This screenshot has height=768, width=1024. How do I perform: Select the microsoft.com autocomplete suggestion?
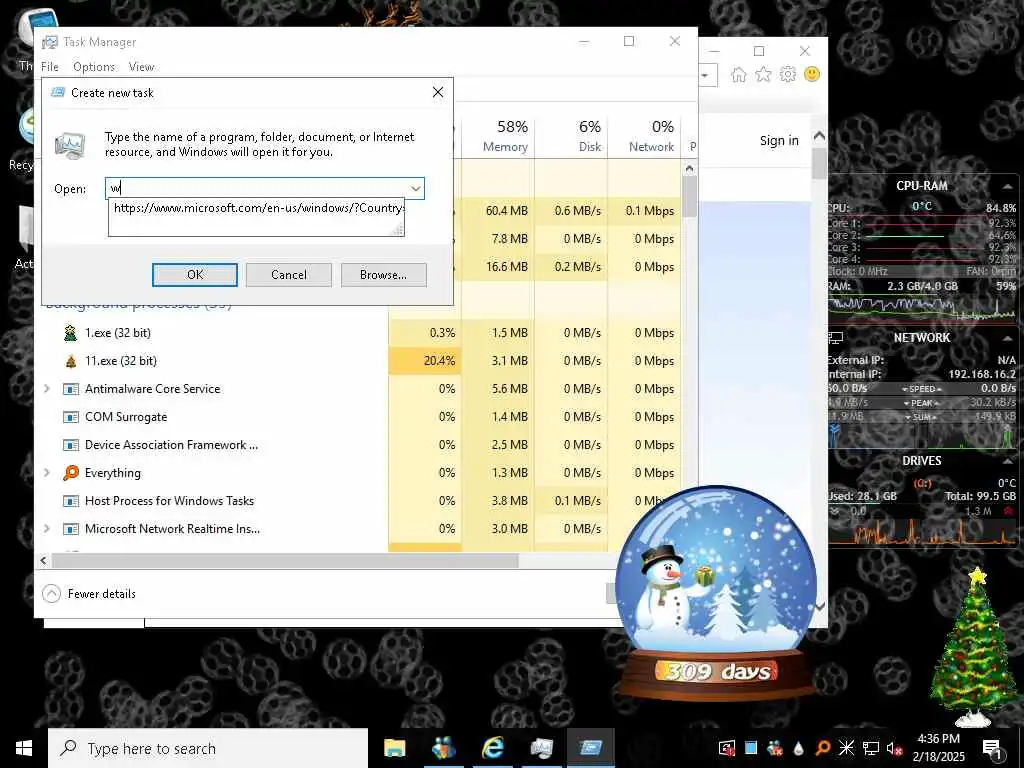[x=256, y=208]
